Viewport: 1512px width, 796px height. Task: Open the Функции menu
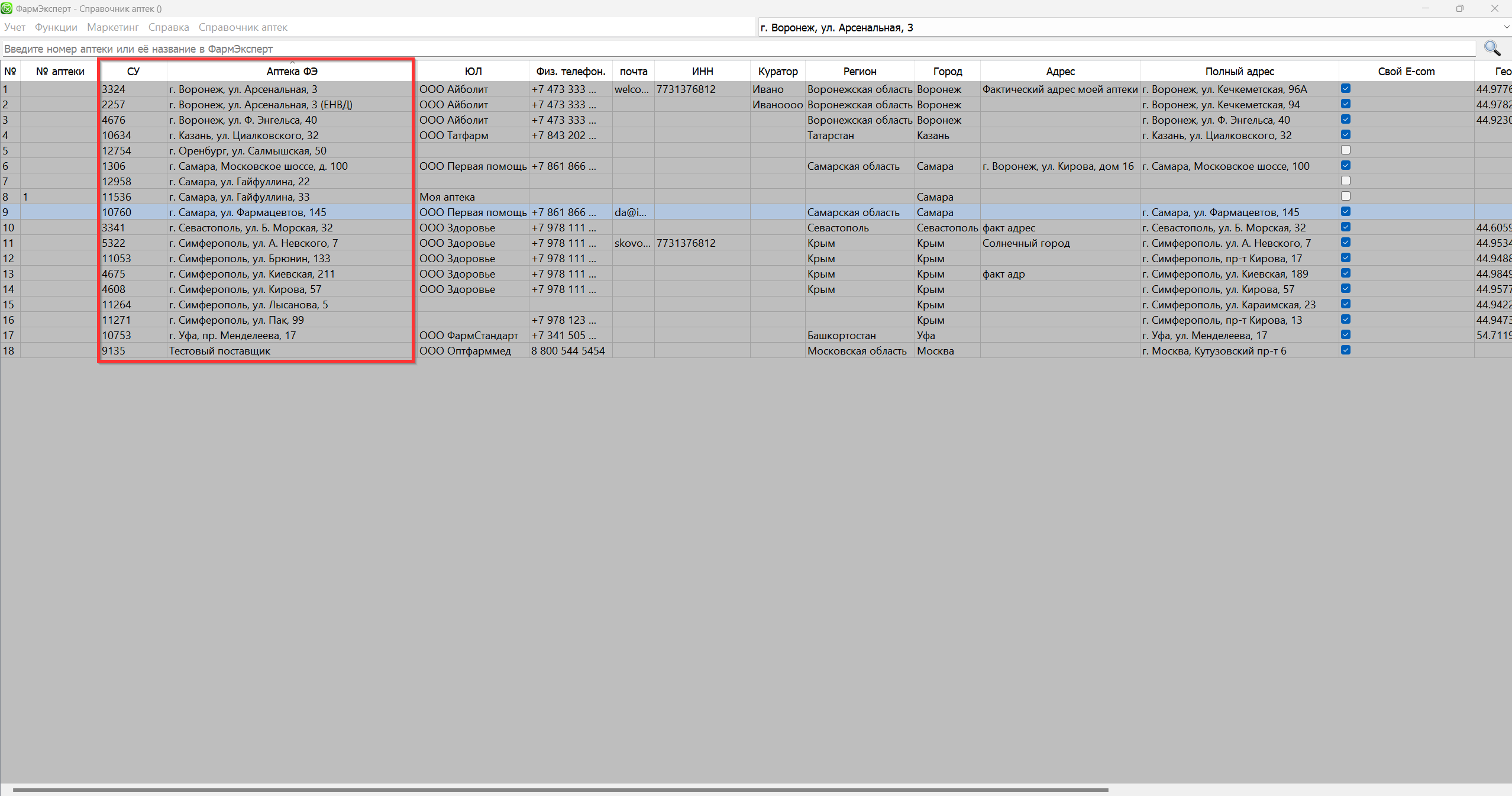pyautogui.click(x=56, y=27)
